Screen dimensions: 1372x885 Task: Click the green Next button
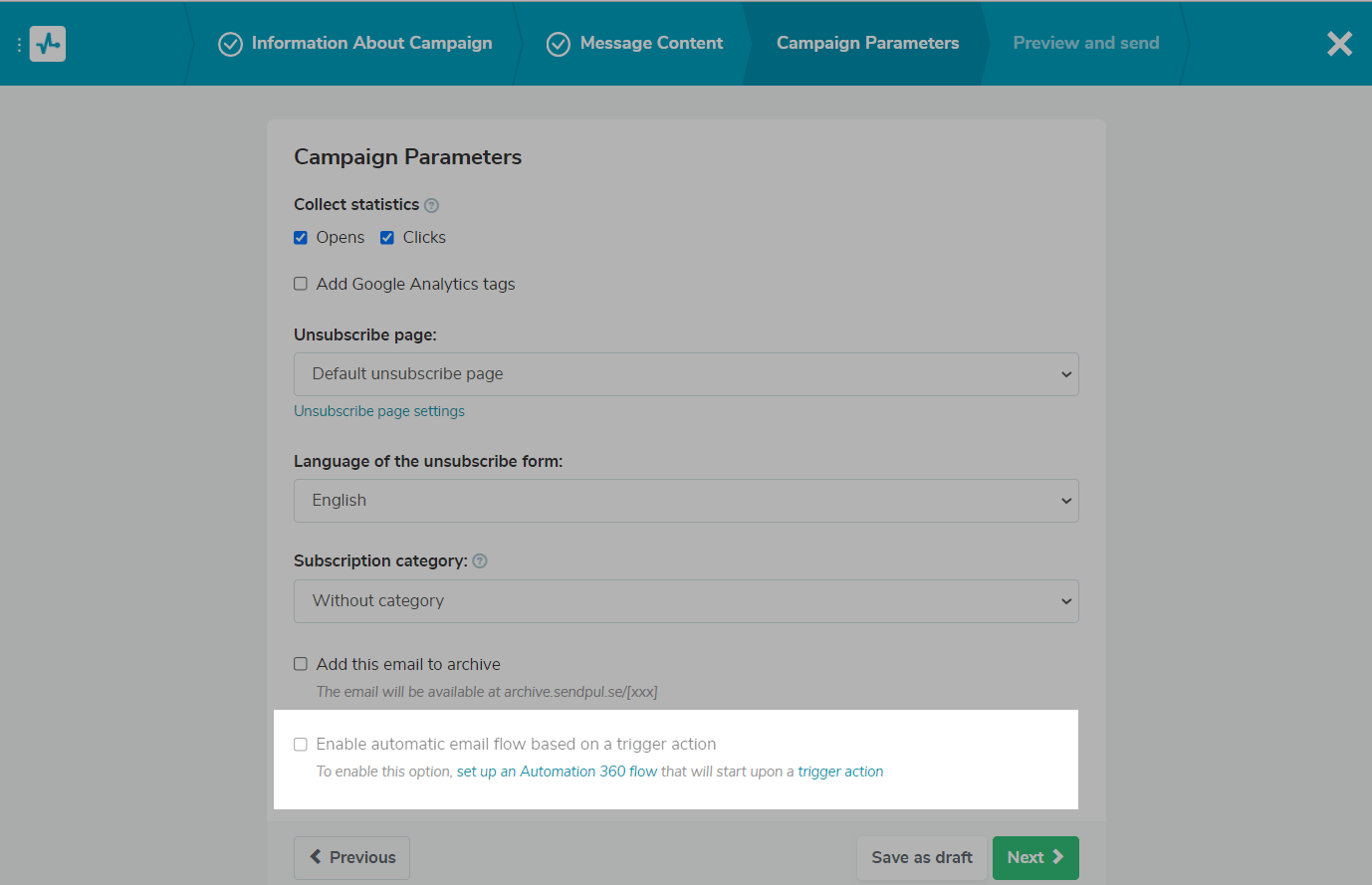(1034, 857)
